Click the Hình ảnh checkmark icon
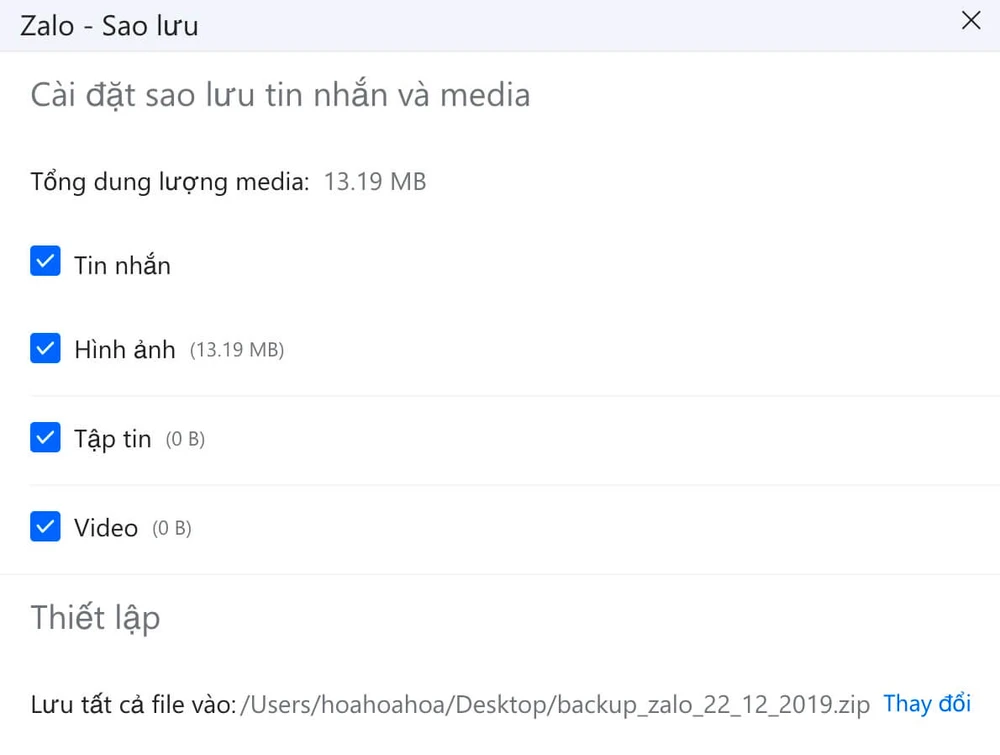 point(44,349)
